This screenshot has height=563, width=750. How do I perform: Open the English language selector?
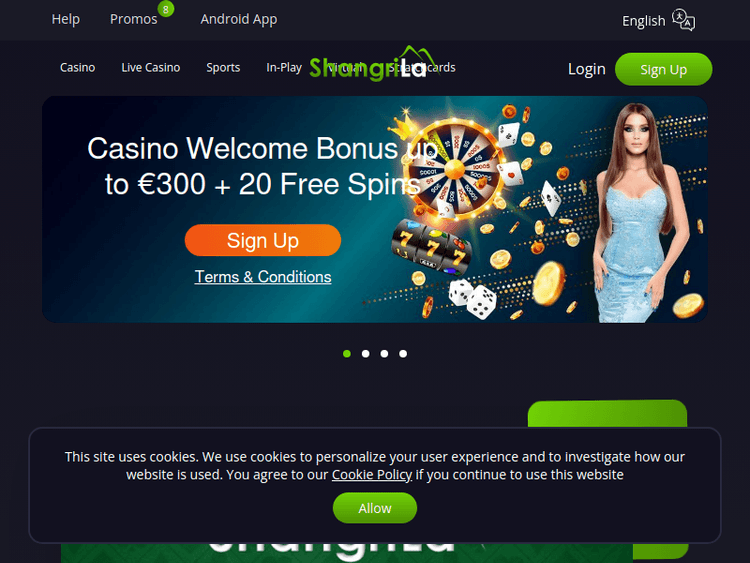(x=643, y=21)
